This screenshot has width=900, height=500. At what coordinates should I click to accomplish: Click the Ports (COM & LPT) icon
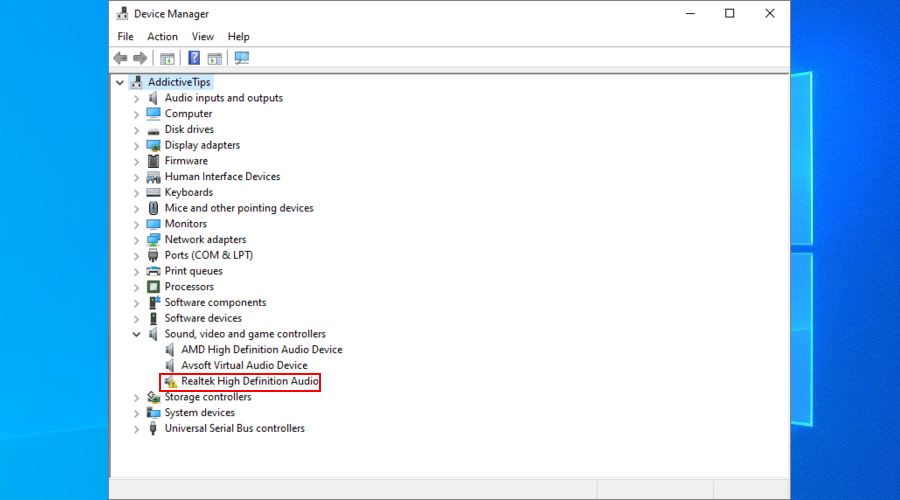click(153, 255)
